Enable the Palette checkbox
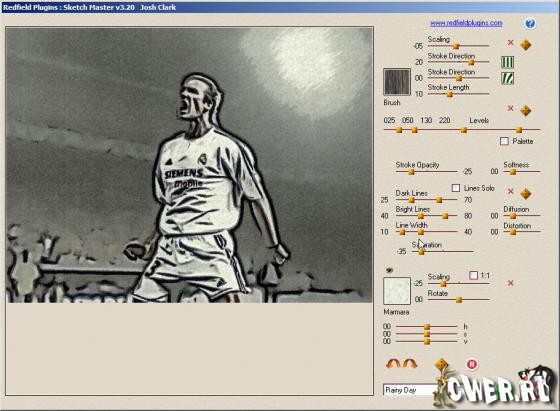 pyautogui.click(x=504, y=141)
